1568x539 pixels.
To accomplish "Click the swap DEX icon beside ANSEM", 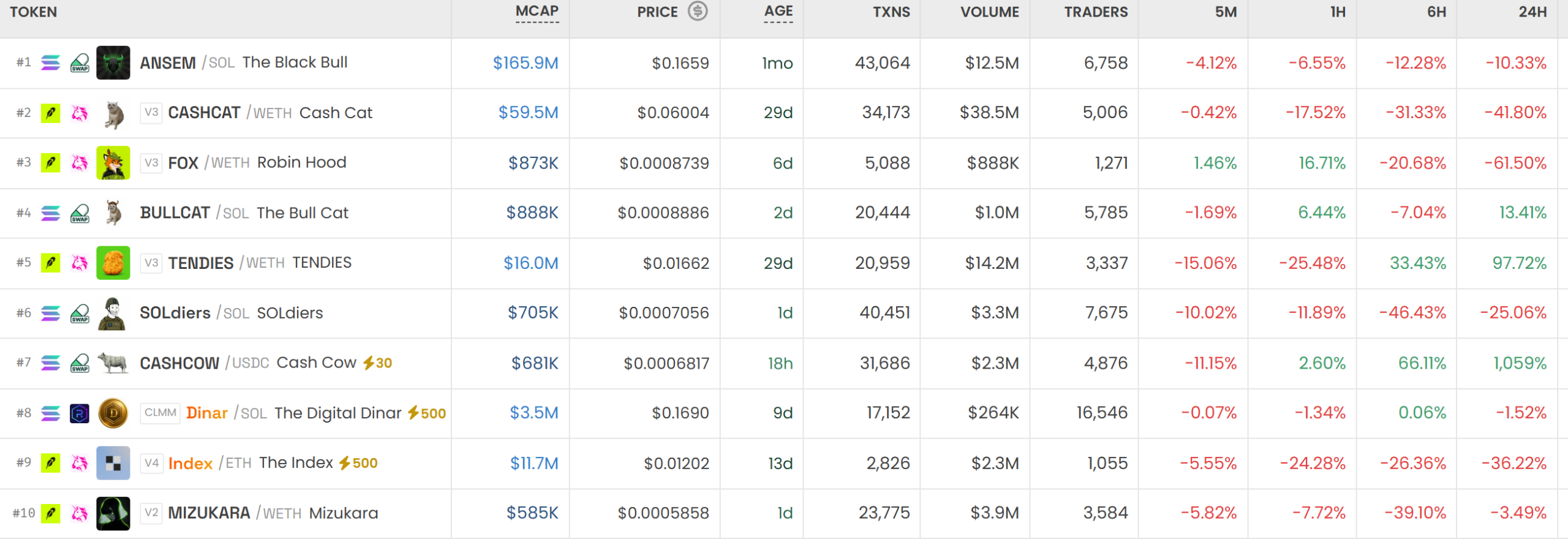I will (80, 62).
